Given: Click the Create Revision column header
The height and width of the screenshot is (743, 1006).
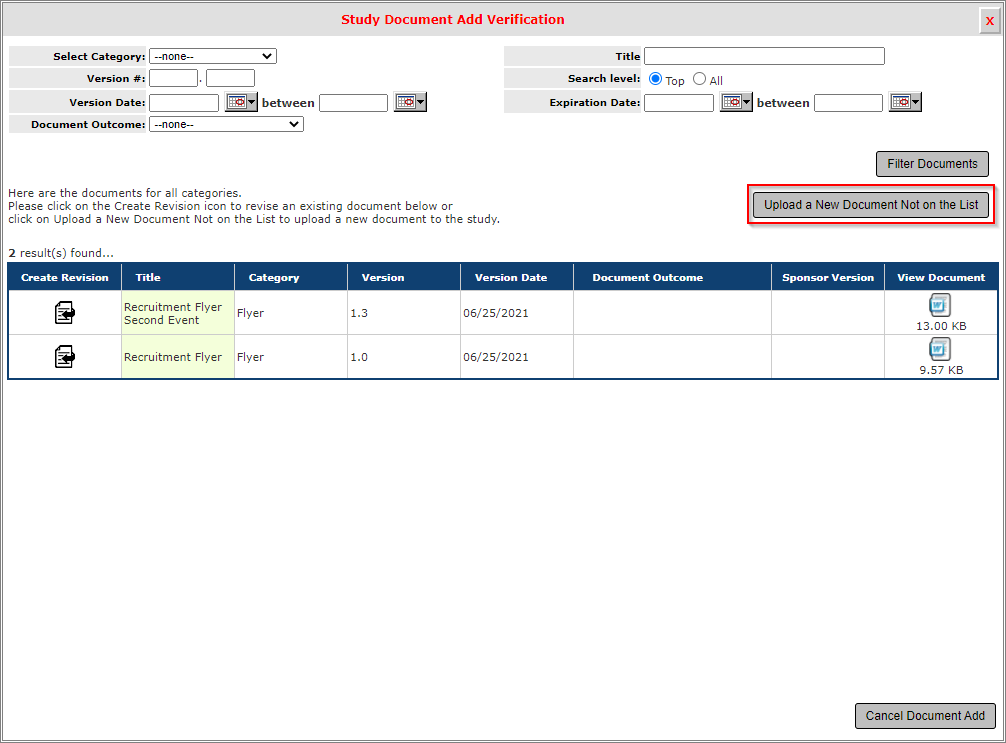Looking at the screenshot, I should pyautogui.click(x=65, y=277).
